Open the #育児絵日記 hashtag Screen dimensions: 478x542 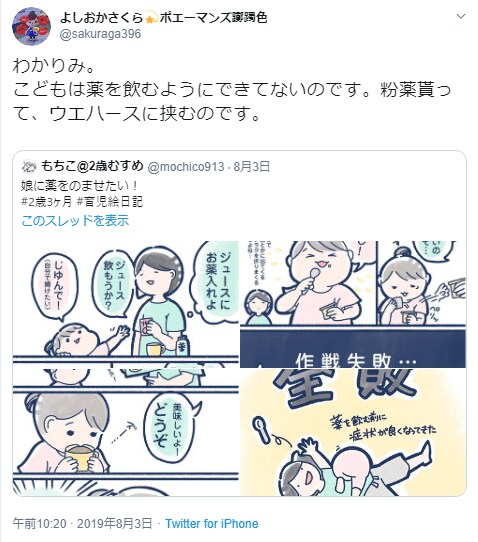pyautogui.click(x=110, y=202)
